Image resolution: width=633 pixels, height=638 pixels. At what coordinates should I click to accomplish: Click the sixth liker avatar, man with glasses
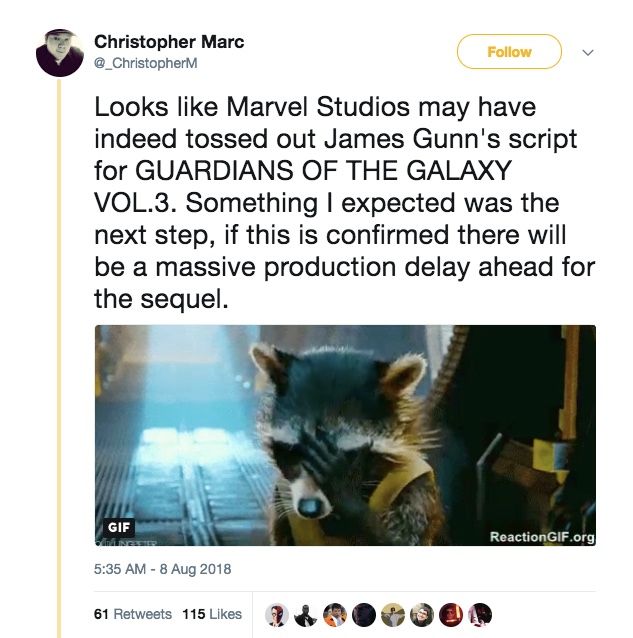click(x=422, y=614)
